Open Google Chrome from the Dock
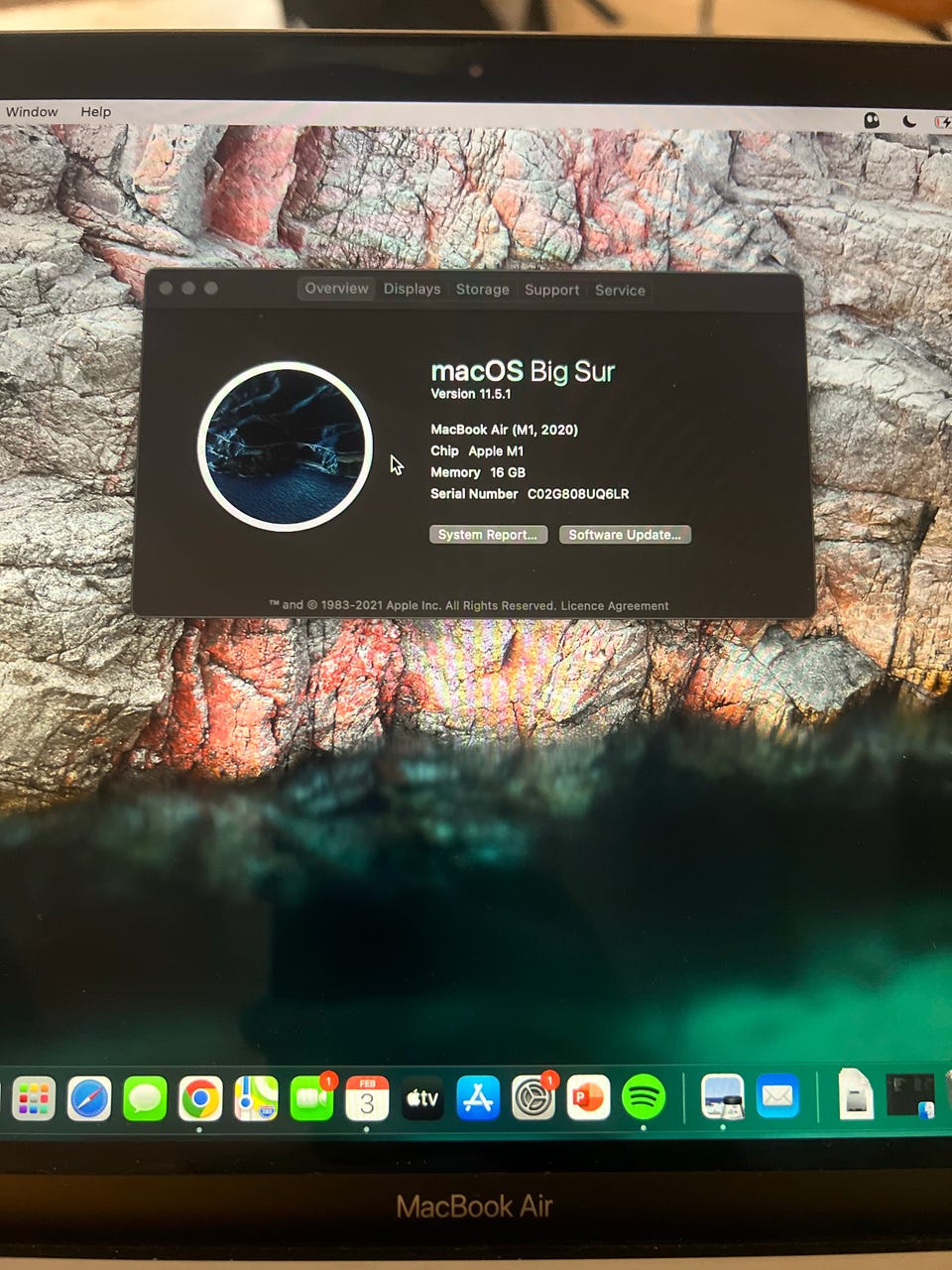This screenshot has height=1270, width=952. (x=200, y=1098)
